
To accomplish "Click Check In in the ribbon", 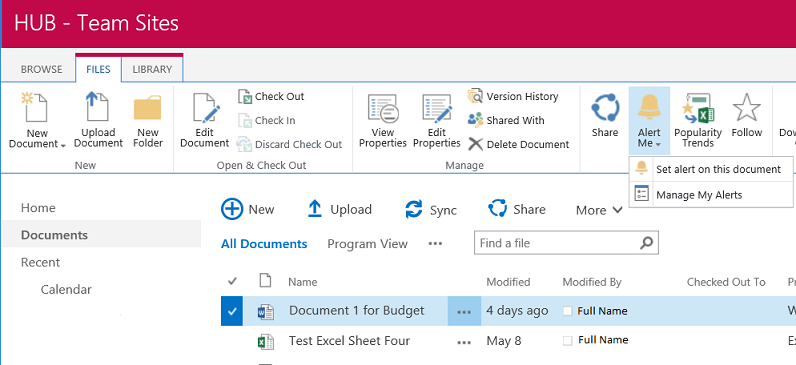I will 267,120.
